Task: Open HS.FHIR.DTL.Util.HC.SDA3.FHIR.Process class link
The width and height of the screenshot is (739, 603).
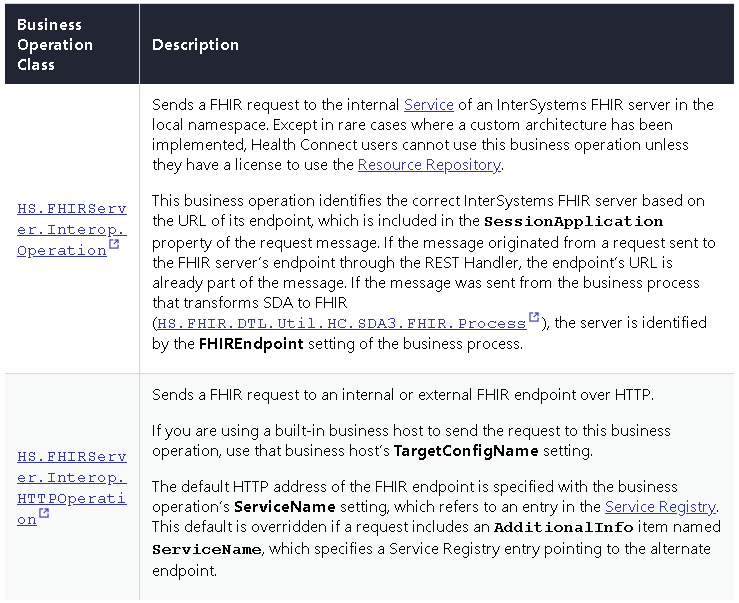Action: coord(341,323)
